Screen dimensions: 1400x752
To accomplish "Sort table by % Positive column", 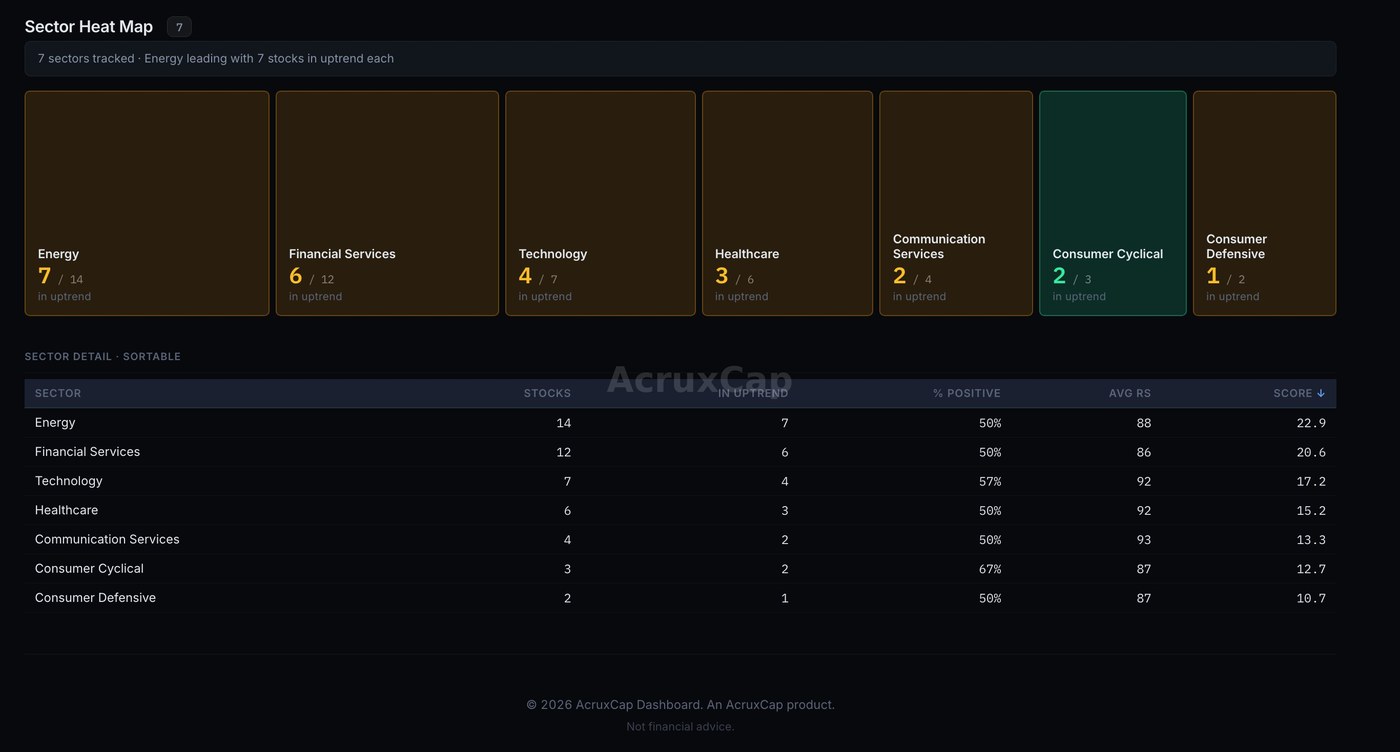I will click(x=966, y=393).
